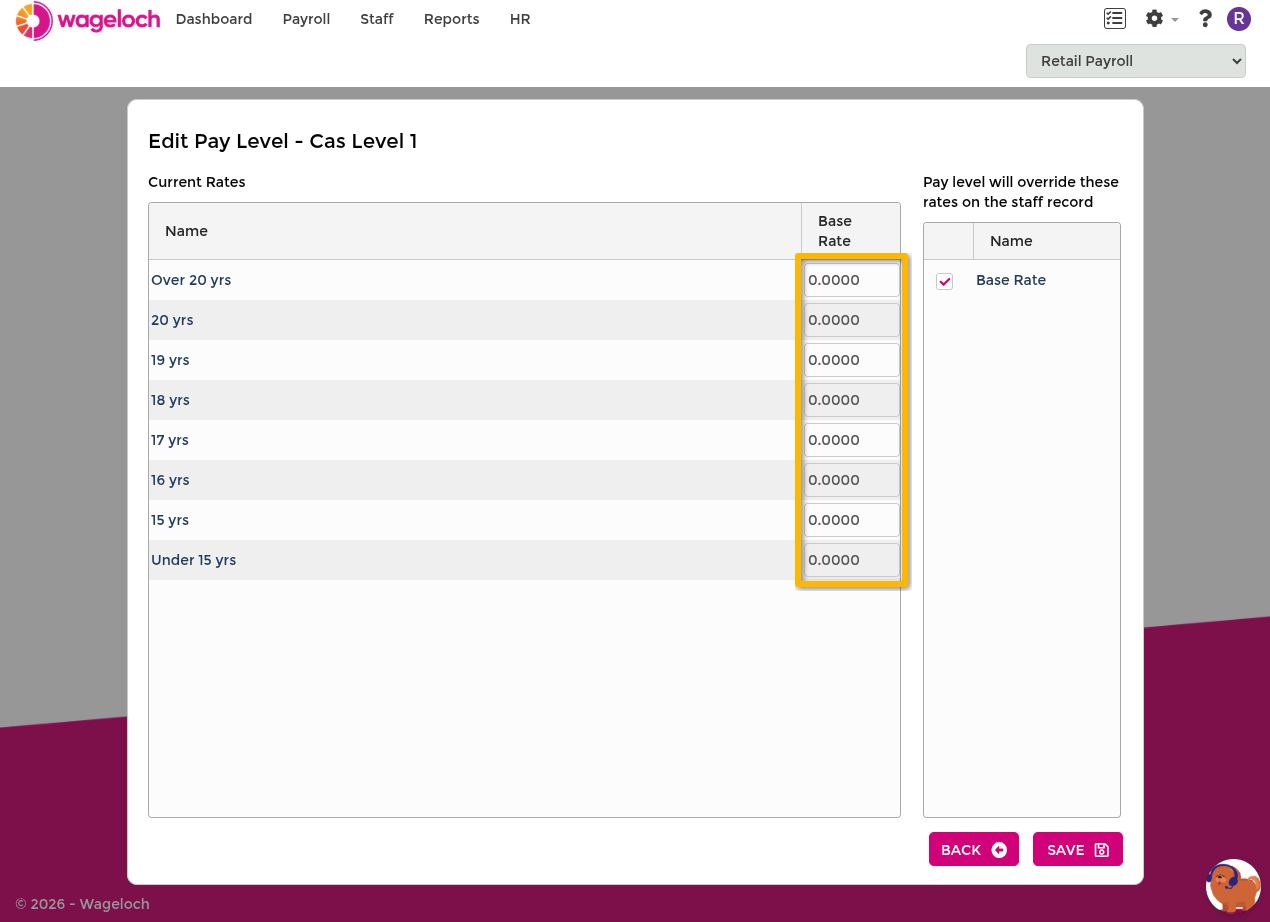The width and height of the screenshot is (1270, 922).
Task: Click the '© 2026 - Wageloch' footer text
Action: coord(82,904)
